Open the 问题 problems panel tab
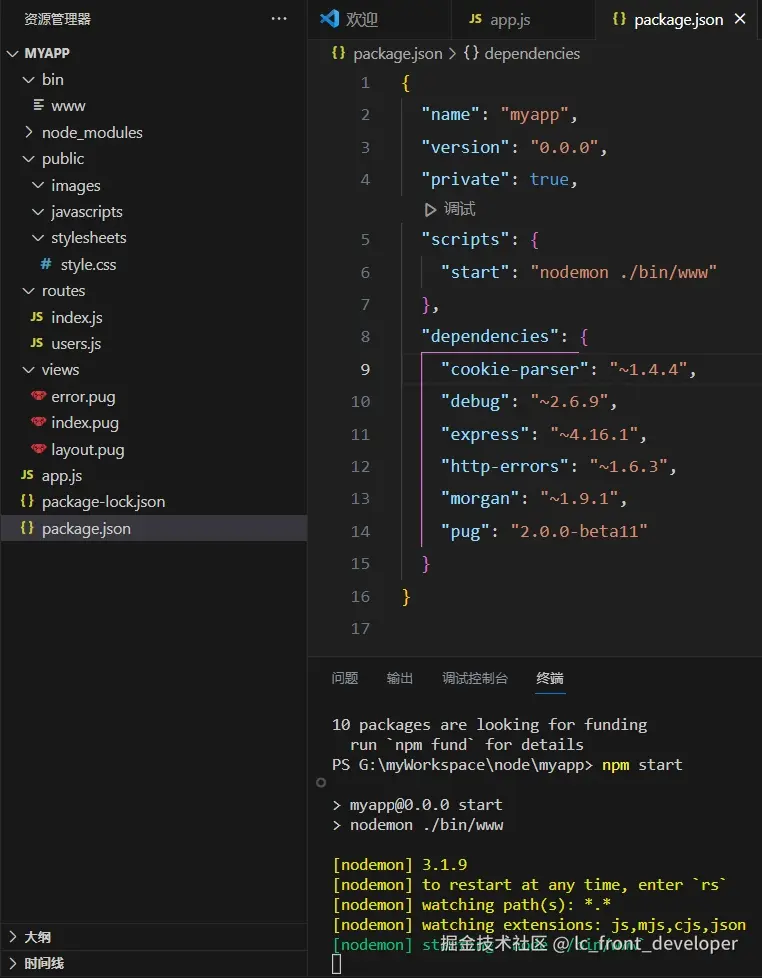The image size is (762, 978). coord(345,678)
